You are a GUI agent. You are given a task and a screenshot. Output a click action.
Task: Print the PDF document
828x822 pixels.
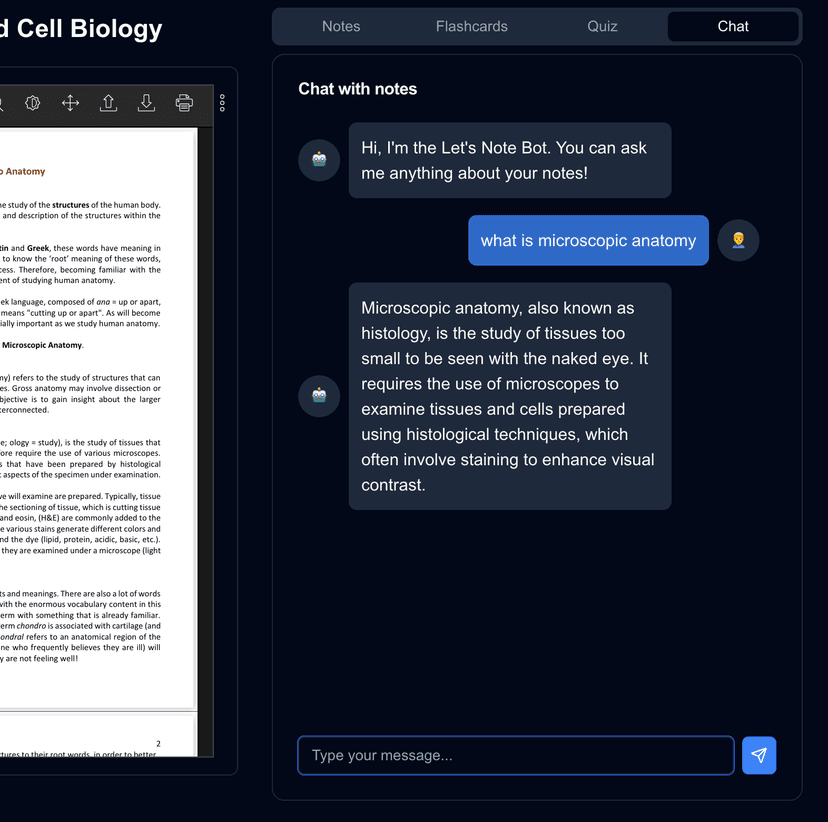click(x=184, y=103)
